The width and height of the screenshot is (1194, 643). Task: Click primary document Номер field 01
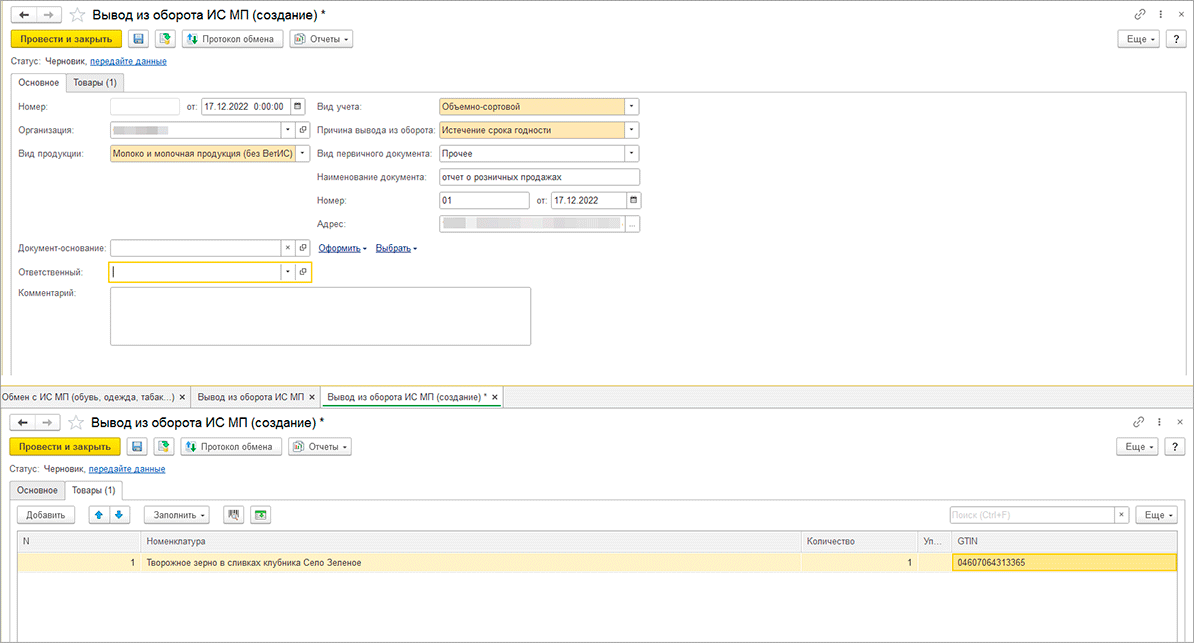[484, 200]
